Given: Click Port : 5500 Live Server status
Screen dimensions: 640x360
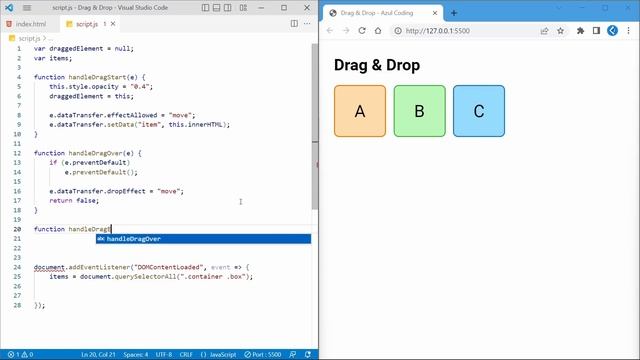Looking at the screenshot, I should pos(263,355).
